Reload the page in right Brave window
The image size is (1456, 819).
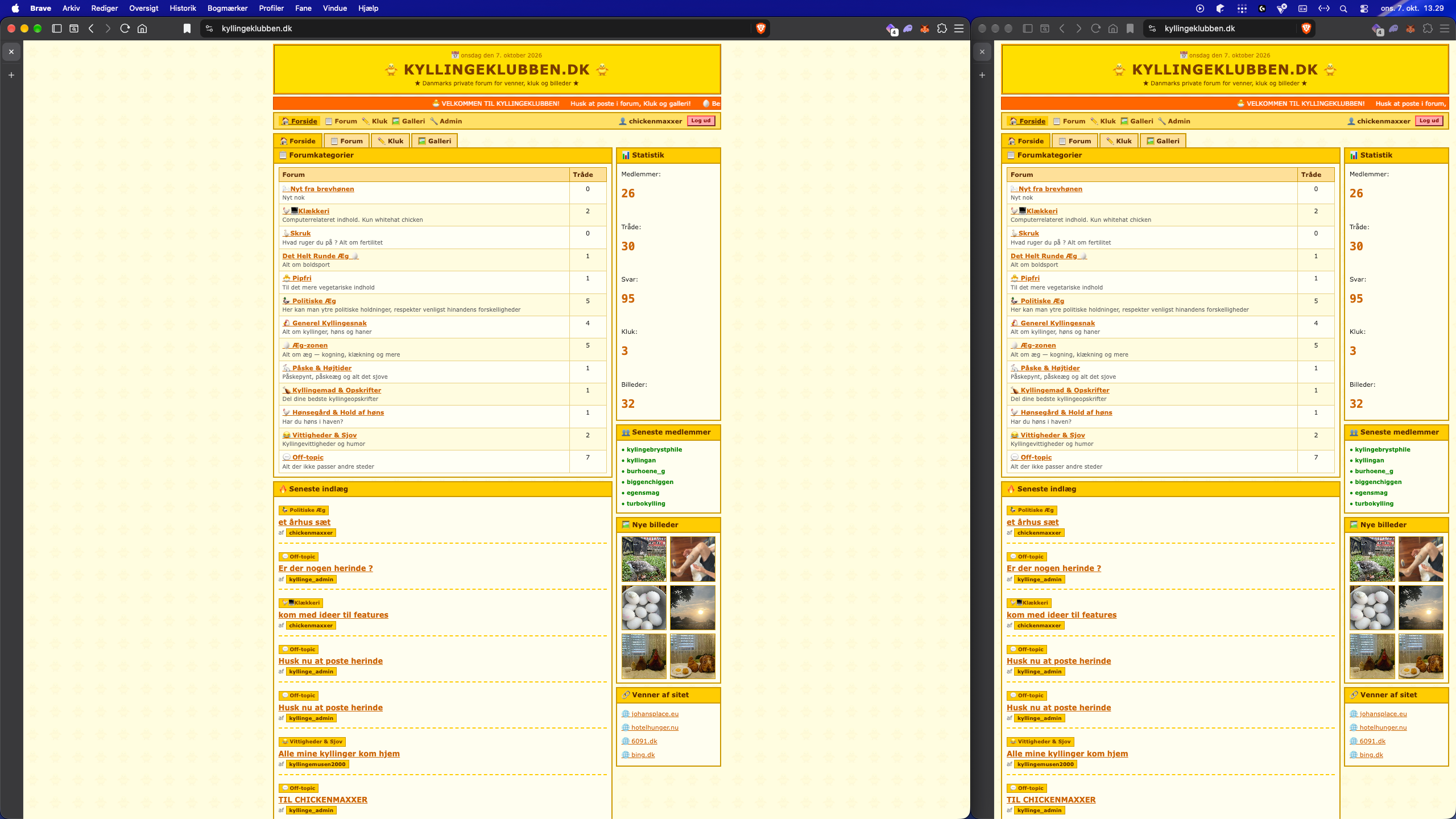(x=1095, y=28)
